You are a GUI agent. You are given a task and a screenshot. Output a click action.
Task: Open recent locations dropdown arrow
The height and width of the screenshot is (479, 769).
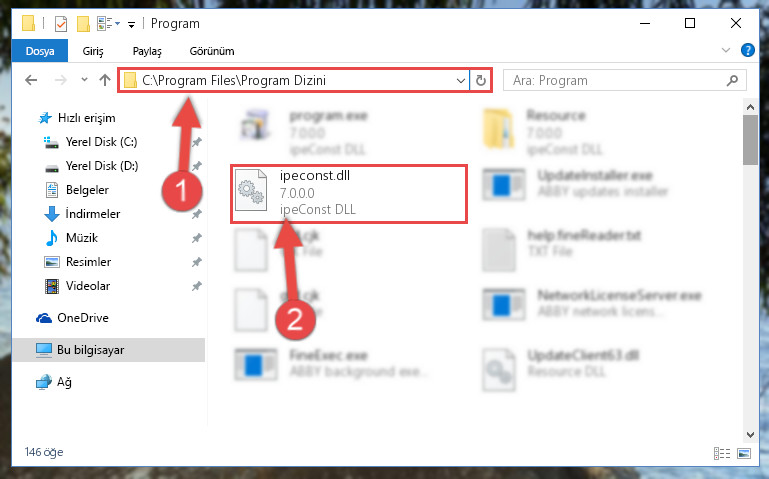84,79
